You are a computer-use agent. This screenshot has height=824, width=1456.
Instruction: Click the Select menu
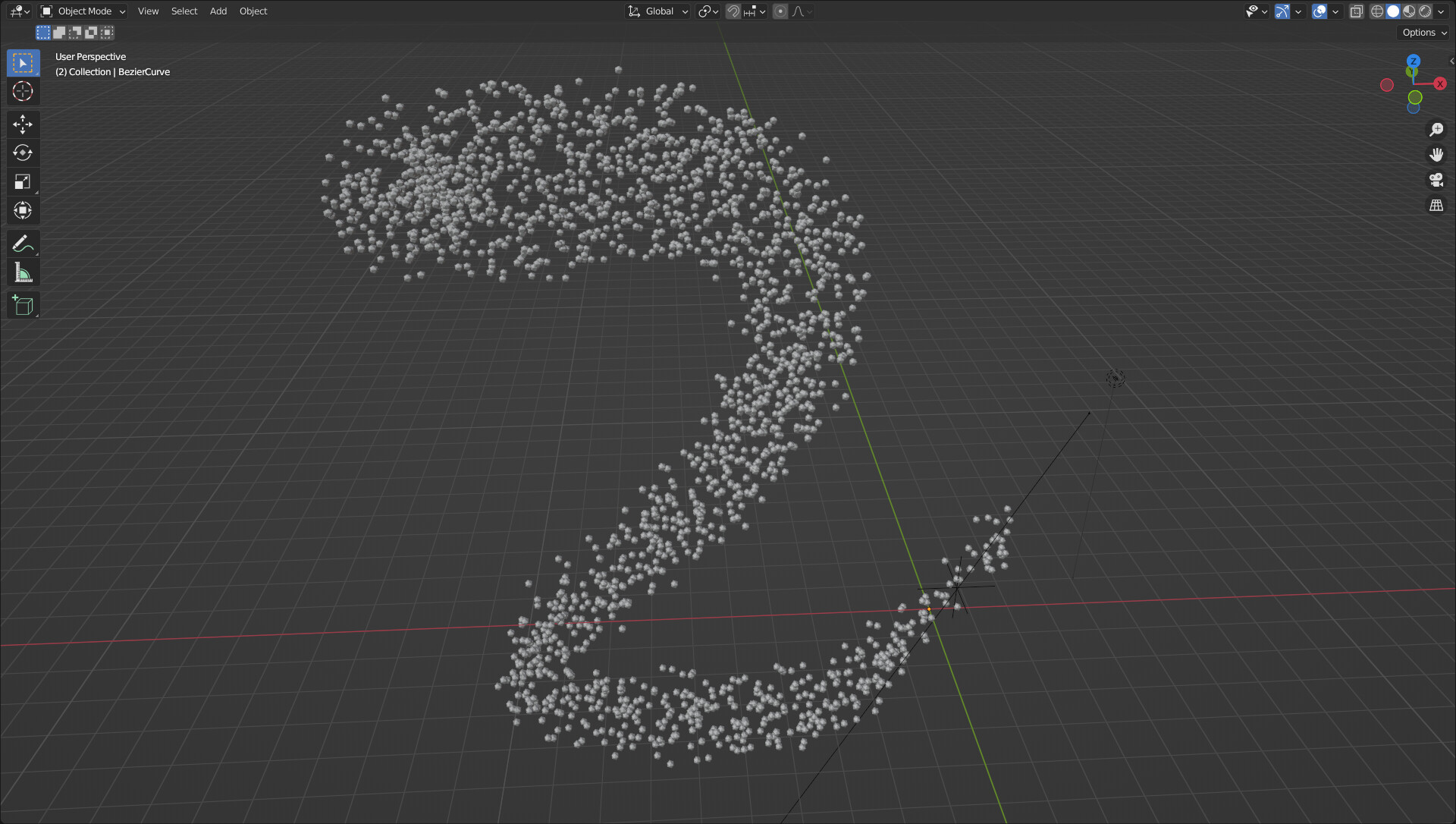coord(184,11)
